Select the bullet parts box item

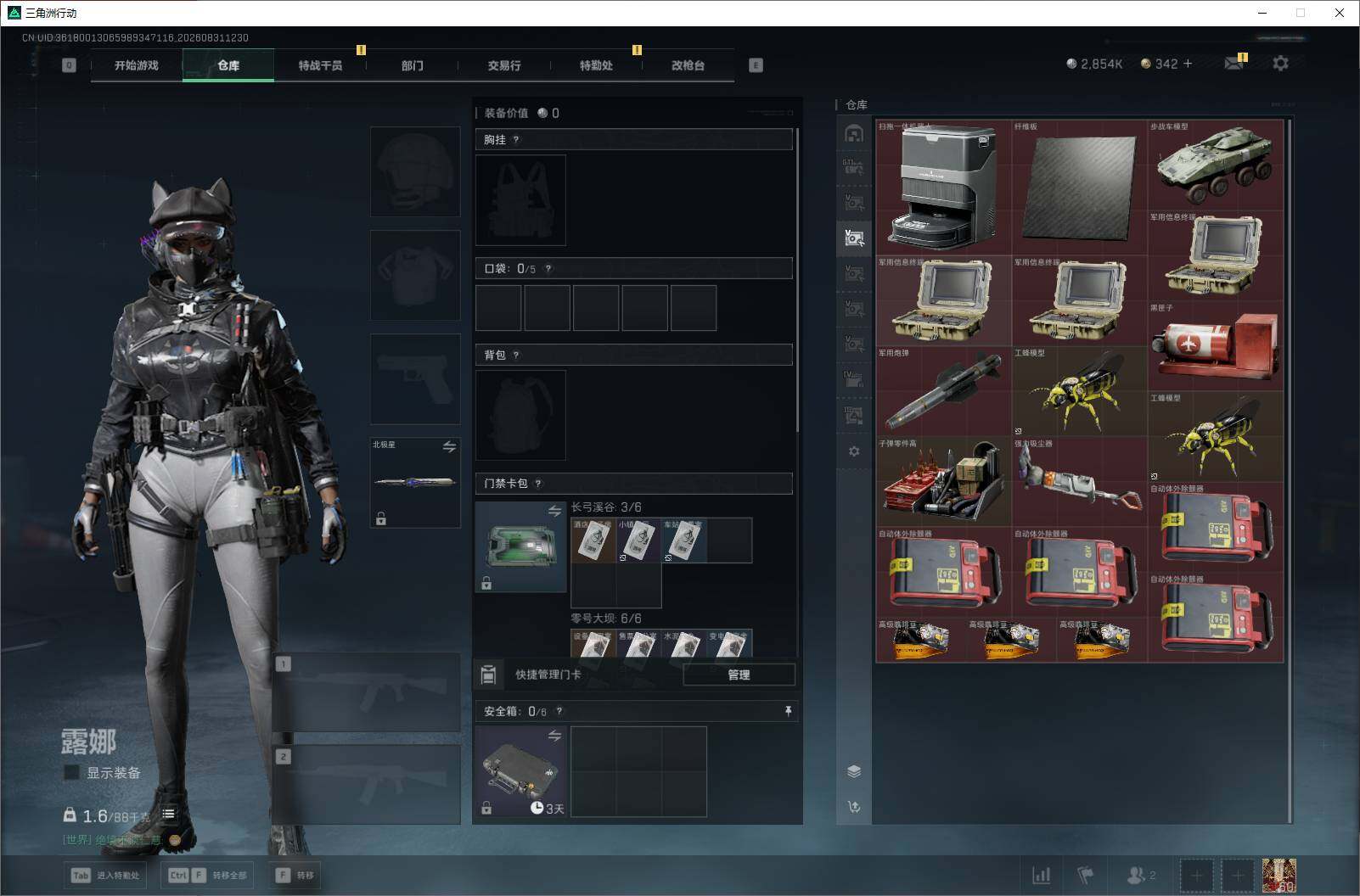[944, 481]
